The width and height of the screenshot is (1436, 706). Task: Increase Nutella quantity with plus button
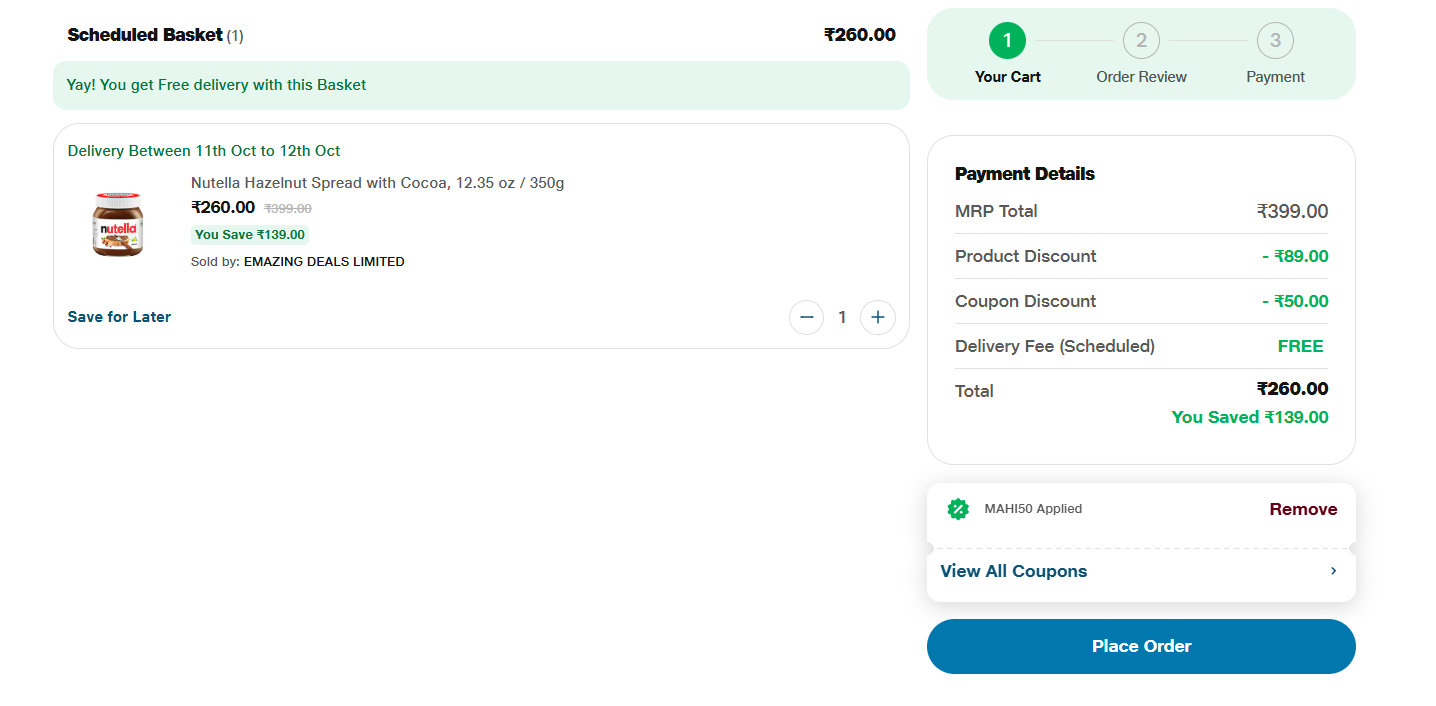(877, 317)
